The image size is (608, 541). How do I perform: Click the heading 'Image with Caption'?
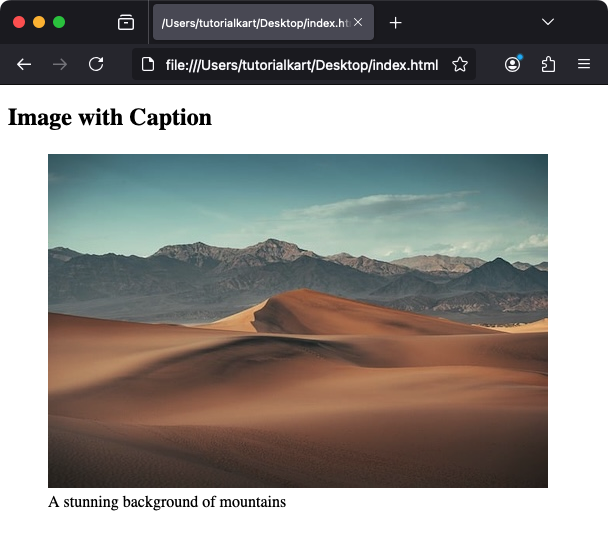point(110,118)
